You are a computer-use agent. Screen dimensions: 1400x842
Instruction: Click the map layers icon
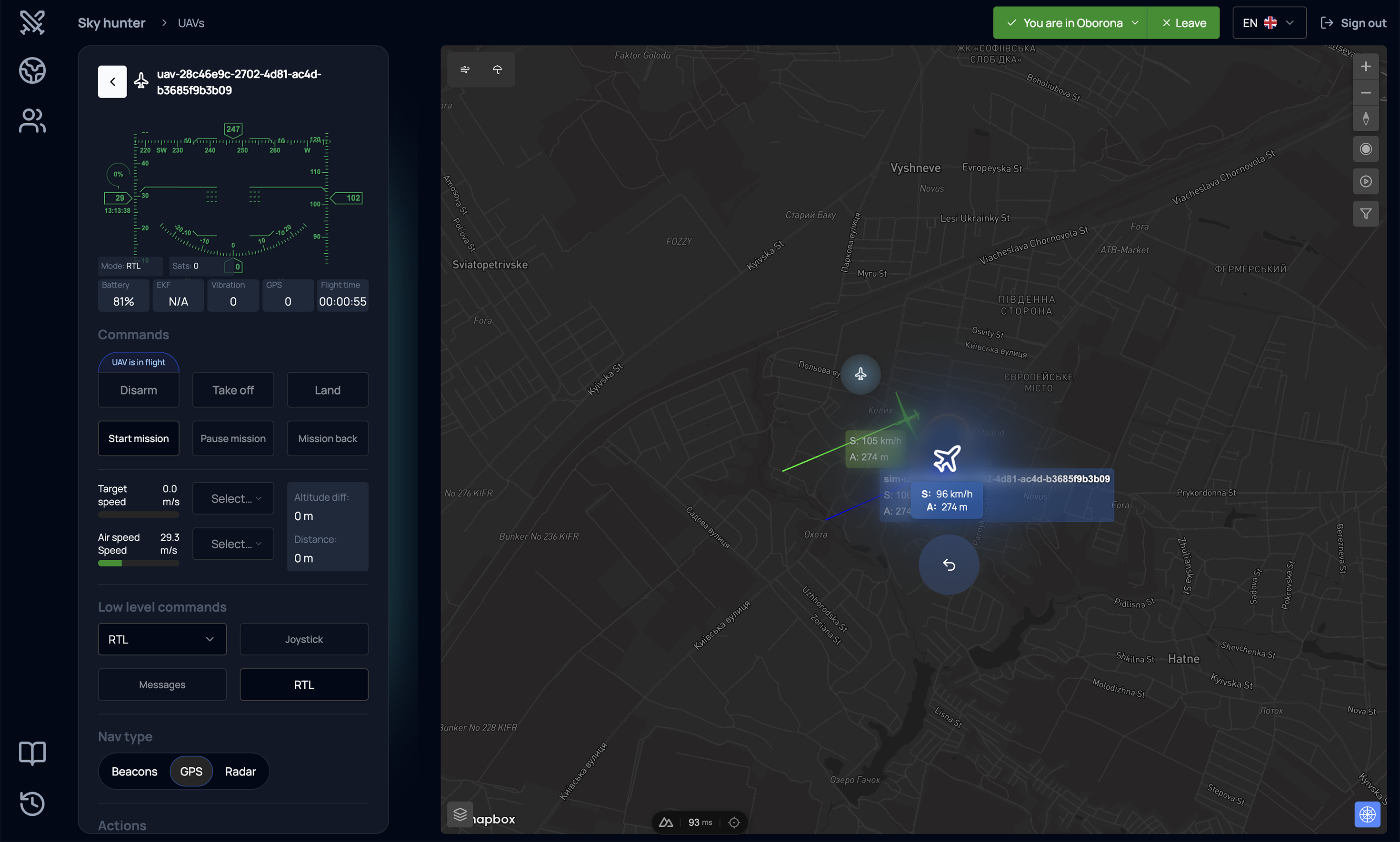coord(460,815)
